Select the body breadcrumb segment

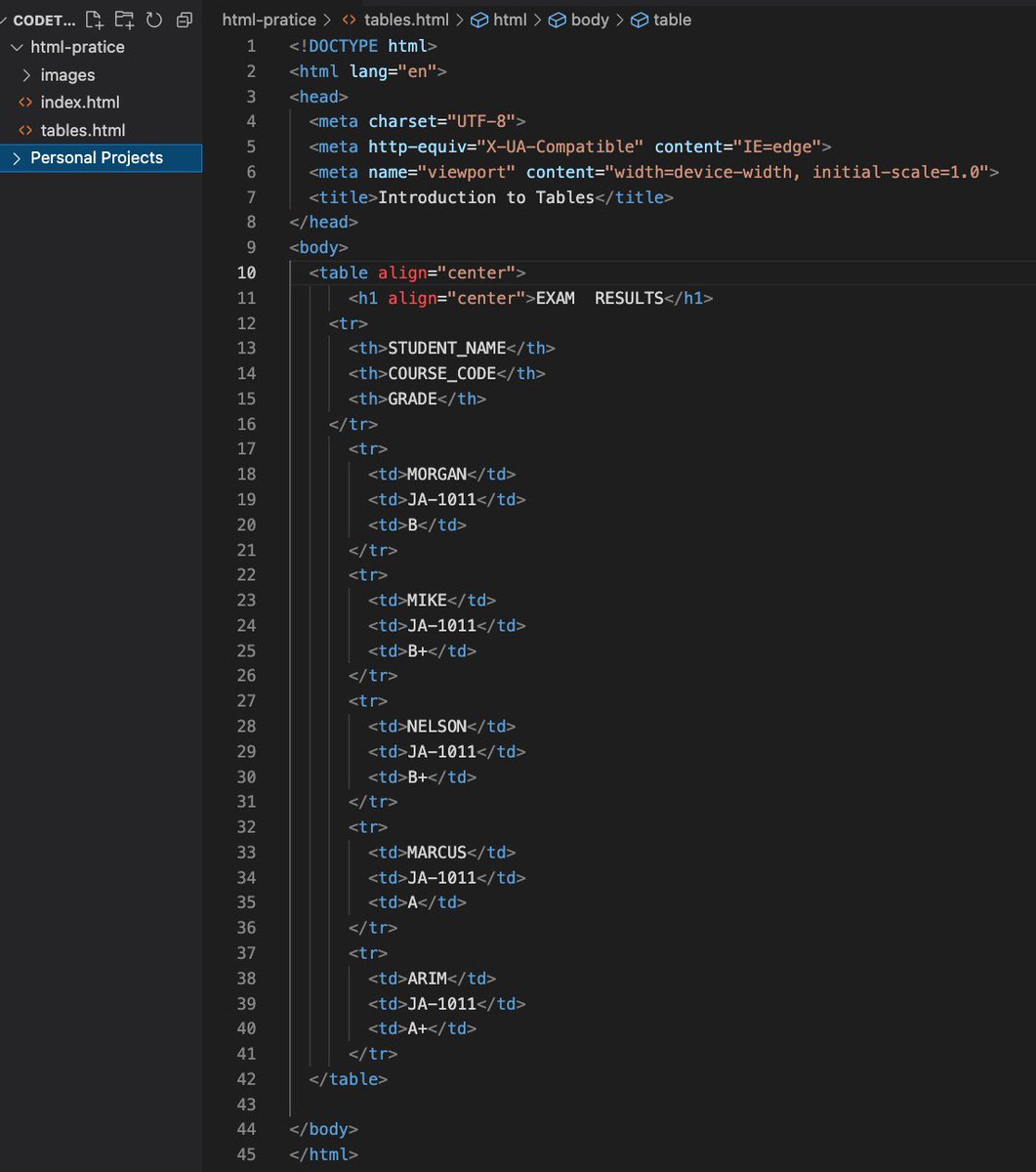[x=590, y=20]
